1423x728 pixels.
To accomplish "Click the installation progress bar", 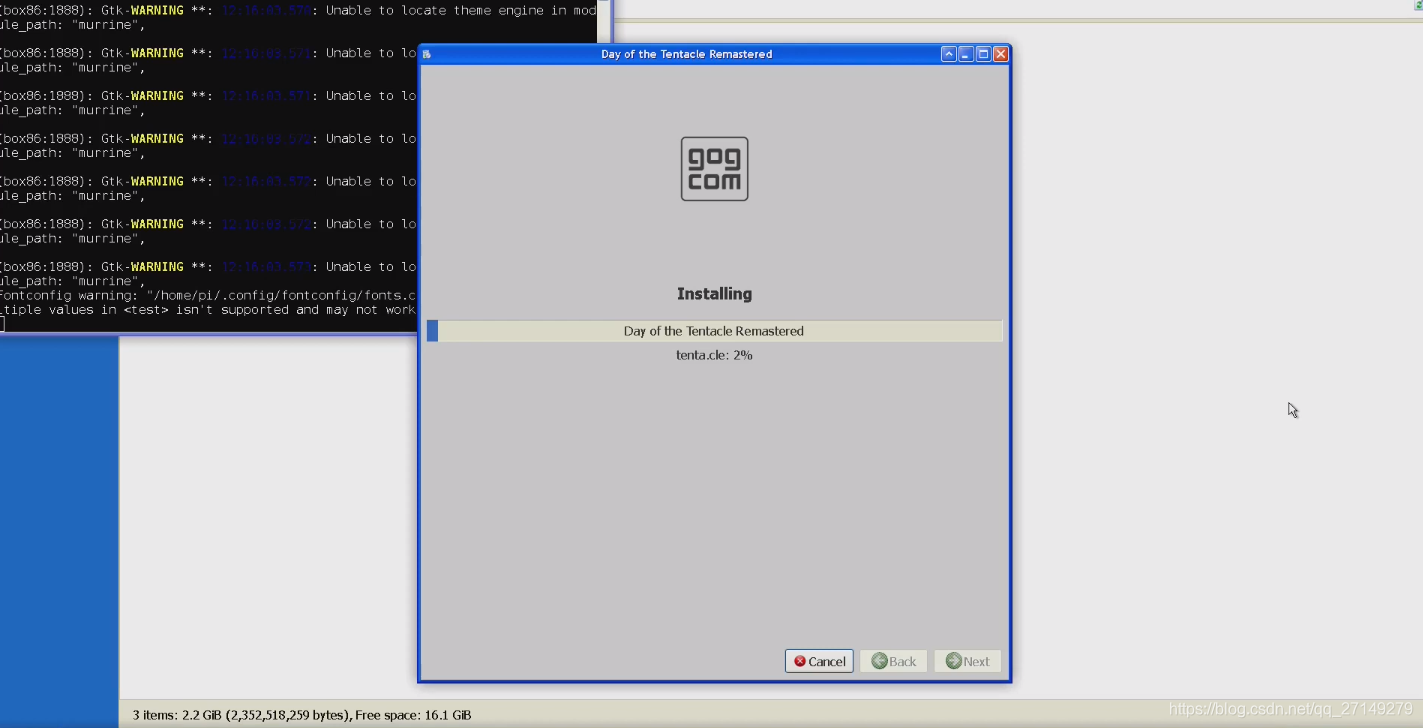I will [x=714, y=331].
